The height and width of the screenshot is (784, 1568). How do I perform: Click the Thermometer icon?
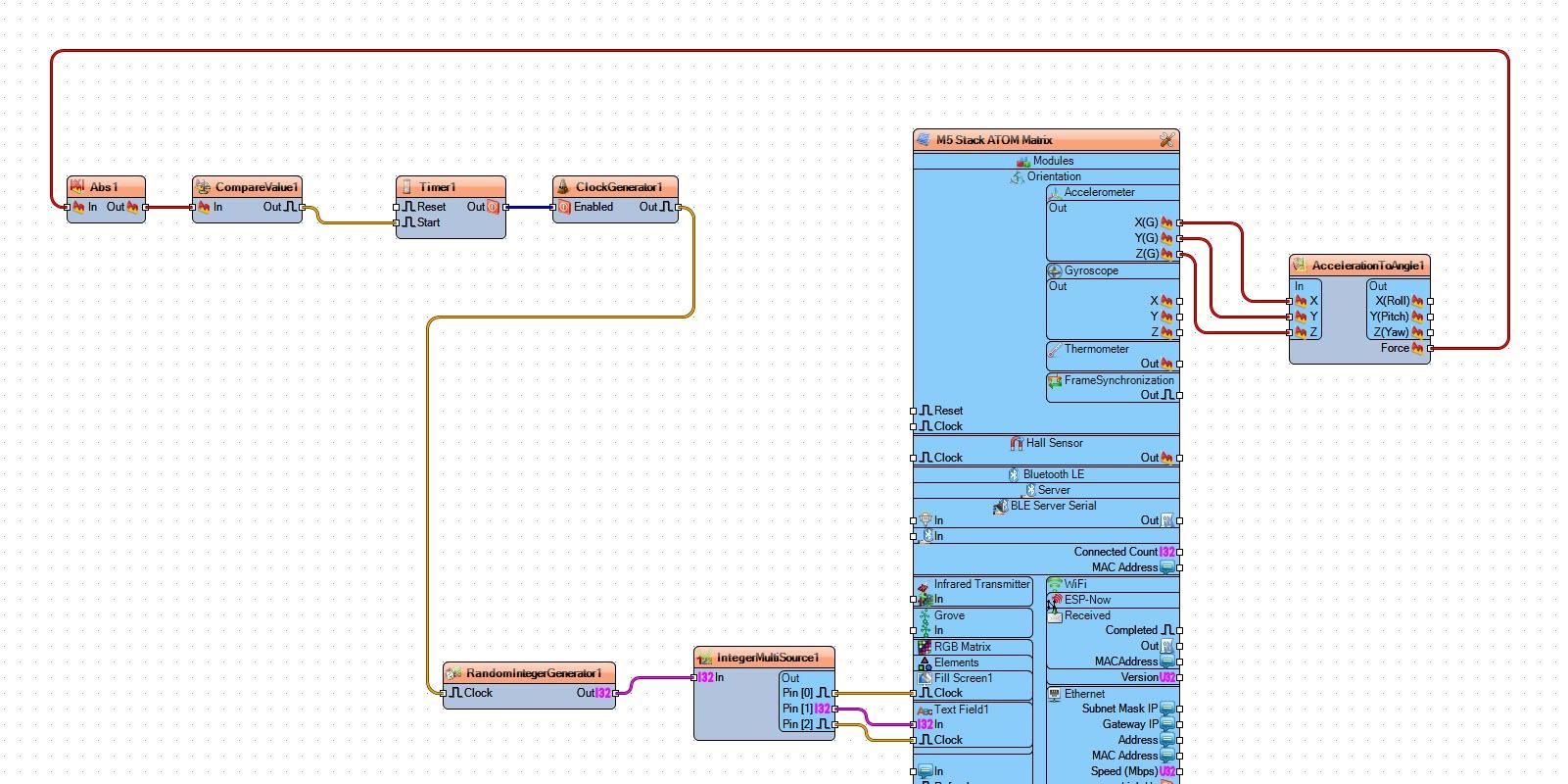coord(1055,349)
